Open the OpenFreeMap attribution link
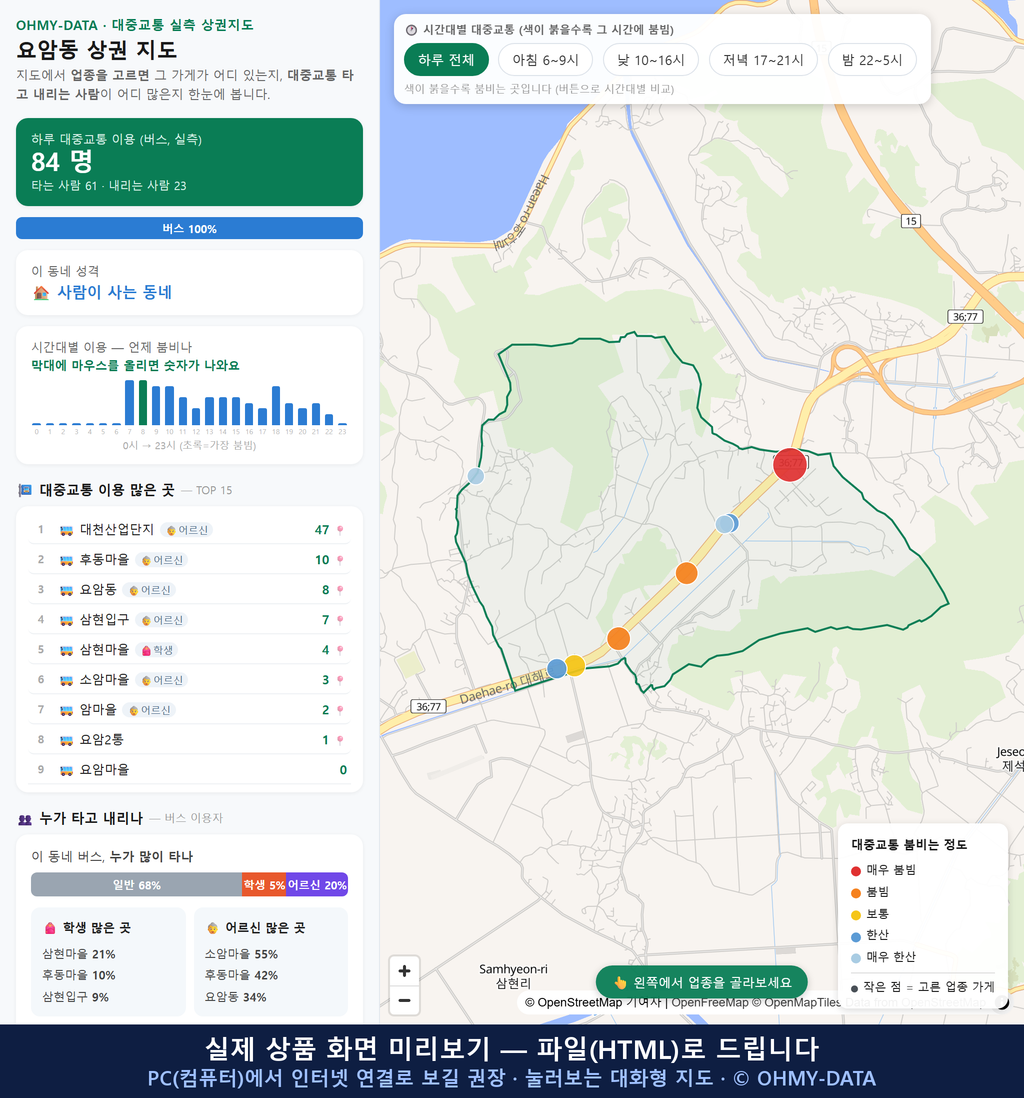Image resolution: width=1024 pixels, height=1098 pixels. click(710, 1003)
